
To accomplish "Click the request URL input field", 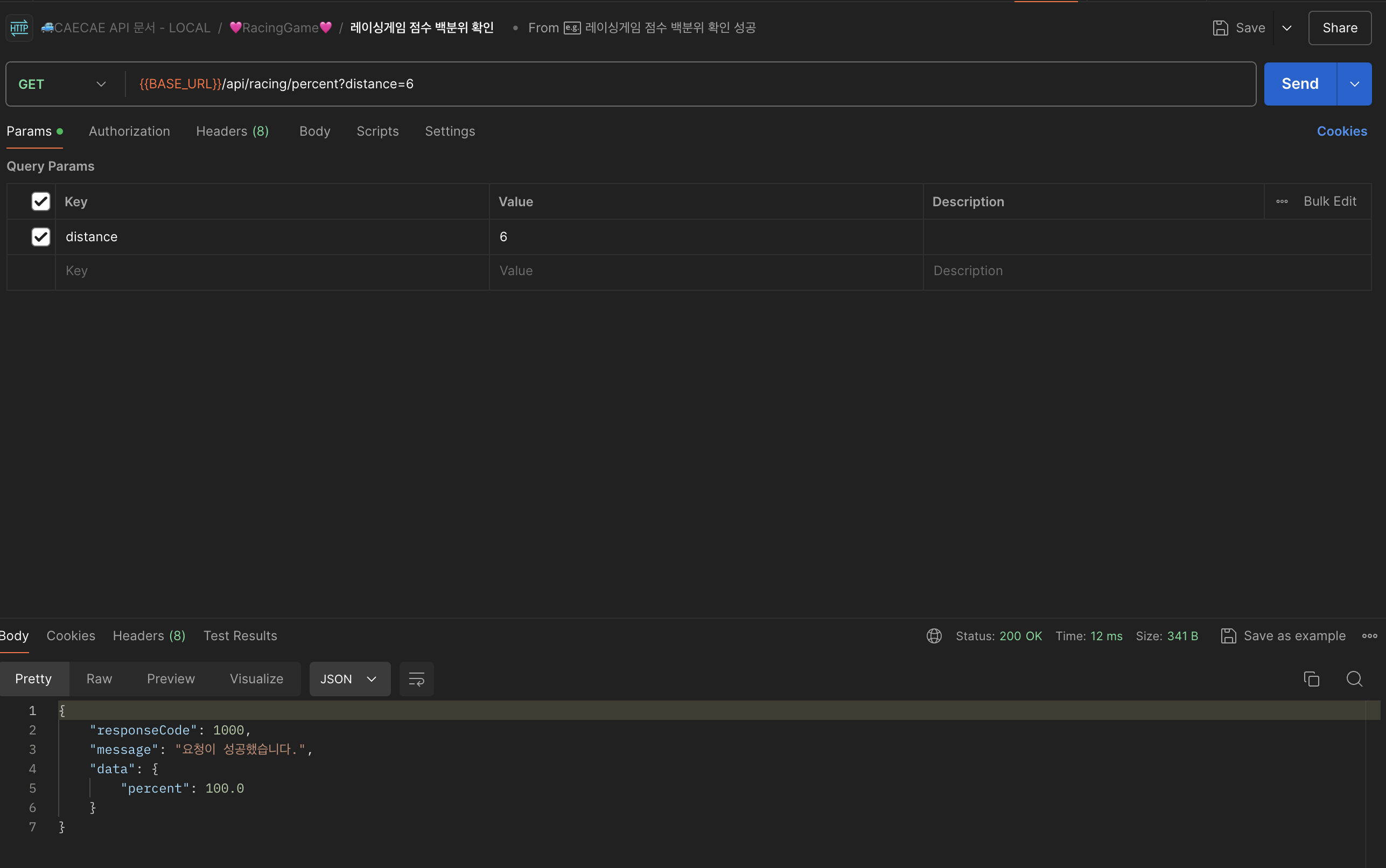I will coord(690,84).
